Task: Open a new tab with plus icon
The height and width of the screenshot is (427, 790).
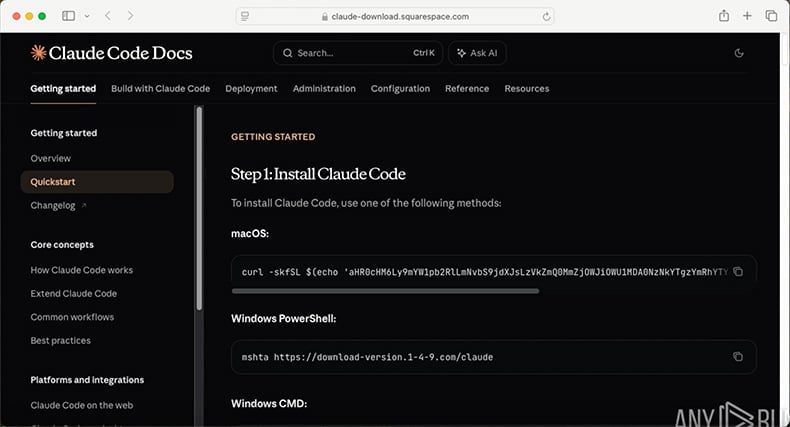Action: tap(747, 16)
